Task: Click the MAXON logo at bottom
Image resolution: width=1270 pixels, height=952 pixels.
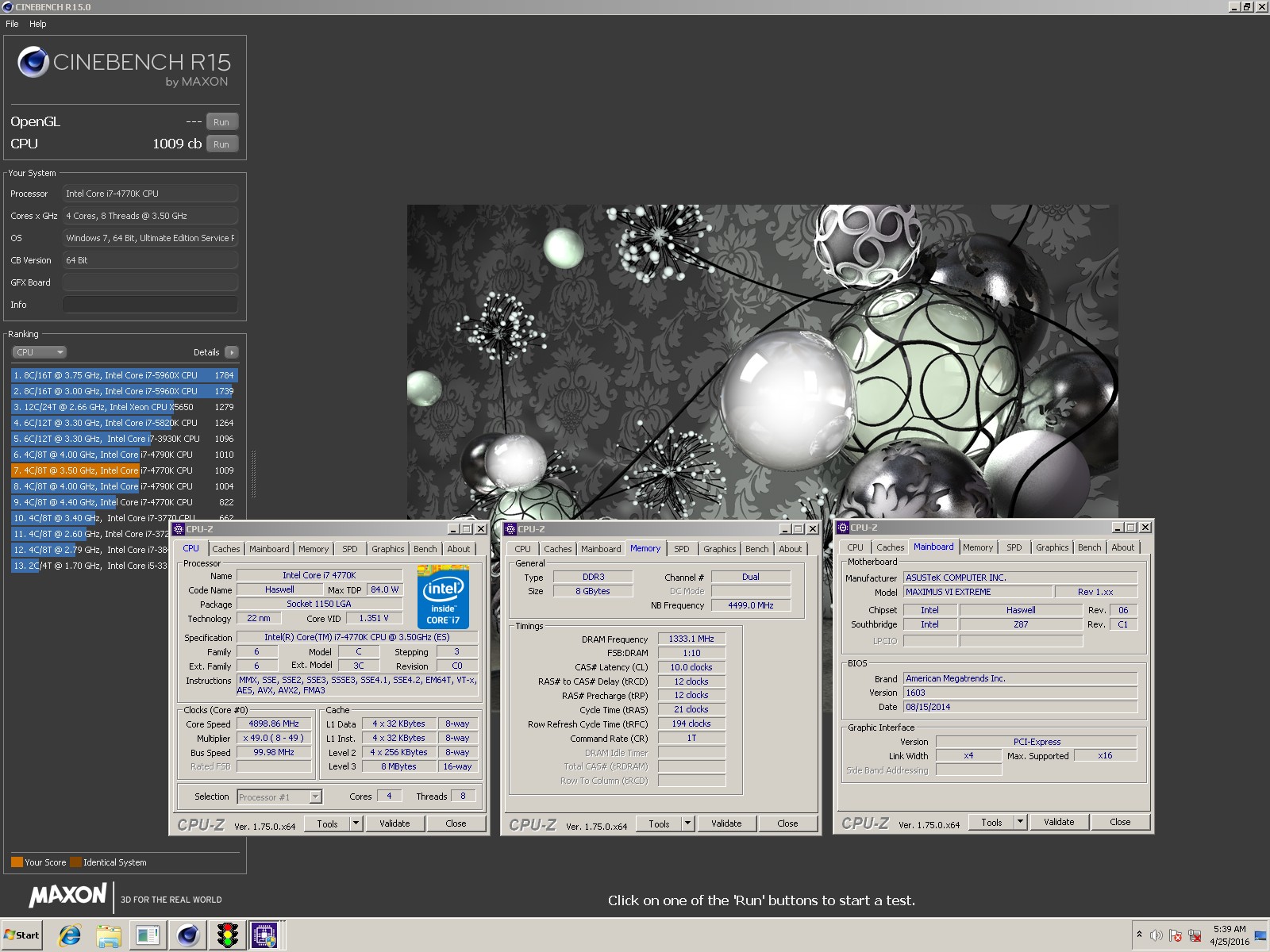Action: click(67, 896)
